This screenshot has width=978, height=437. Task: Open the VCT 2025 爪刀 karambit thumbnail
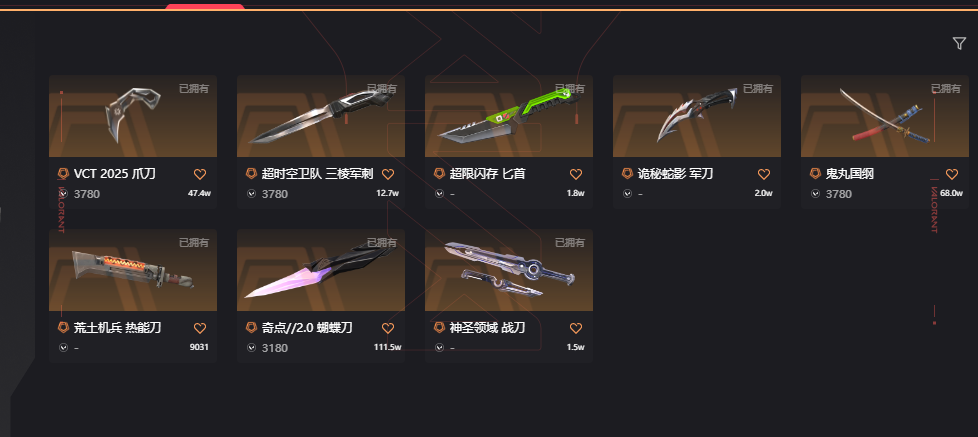[x=133, y=116]
